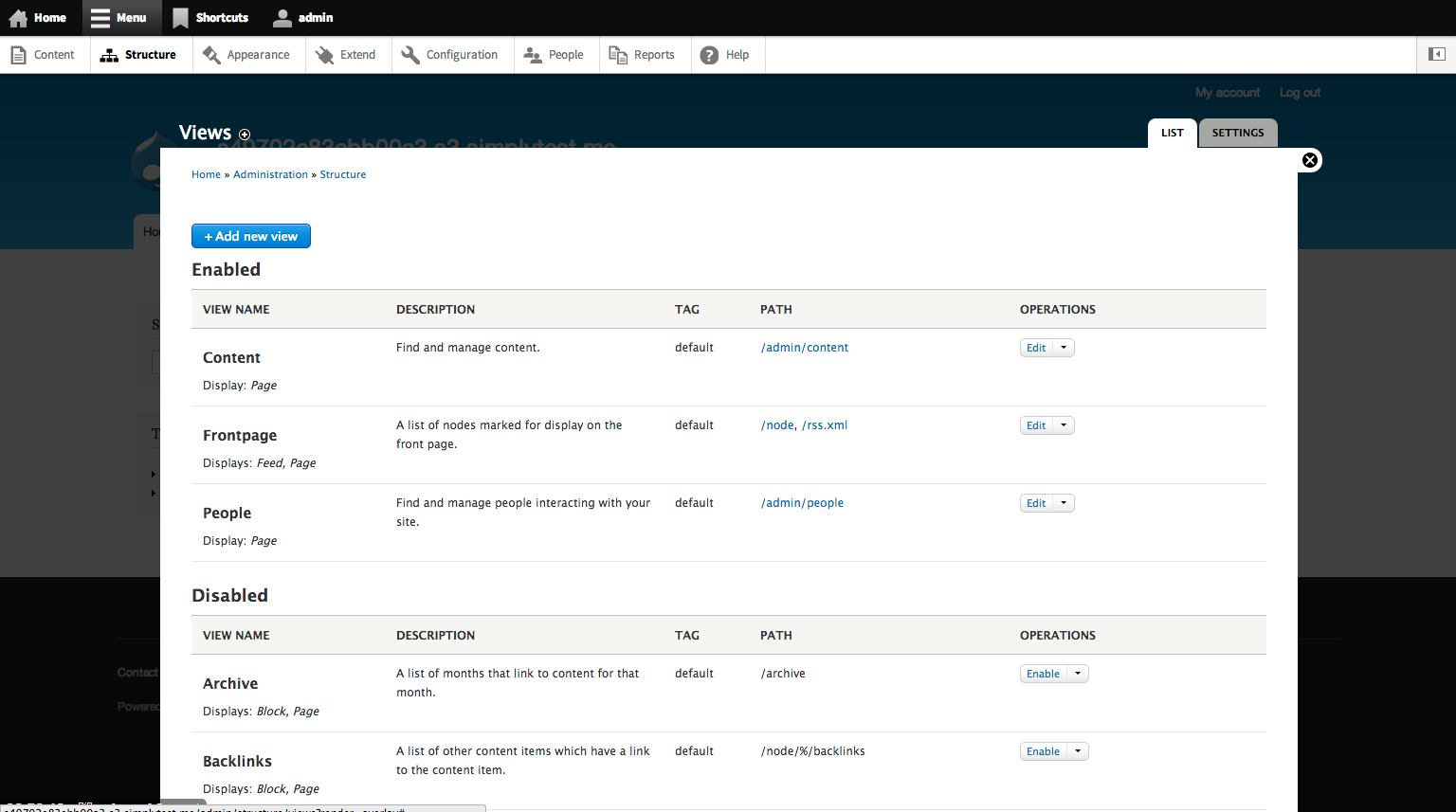Click My account link

click(x=1228, y=93)
